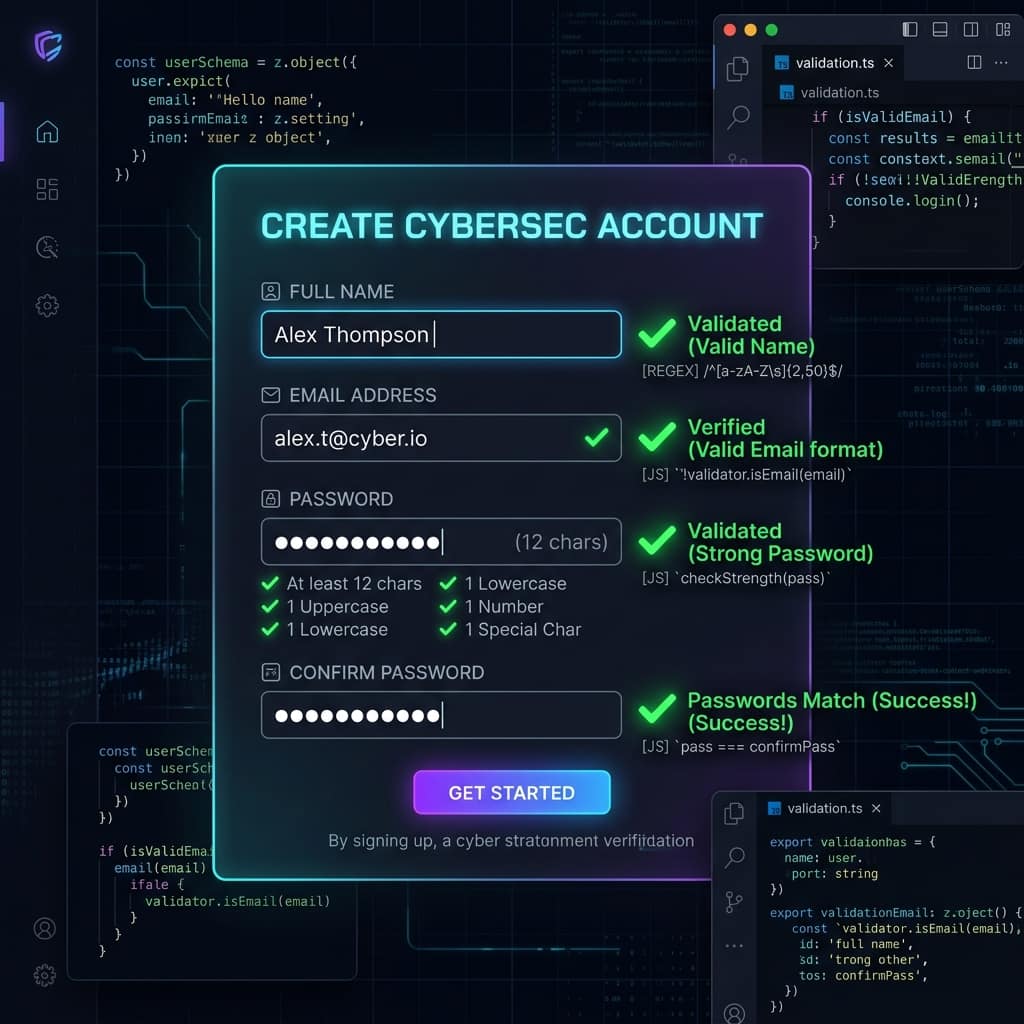Click the At least 12 chars checkmark

pos(270,583)
